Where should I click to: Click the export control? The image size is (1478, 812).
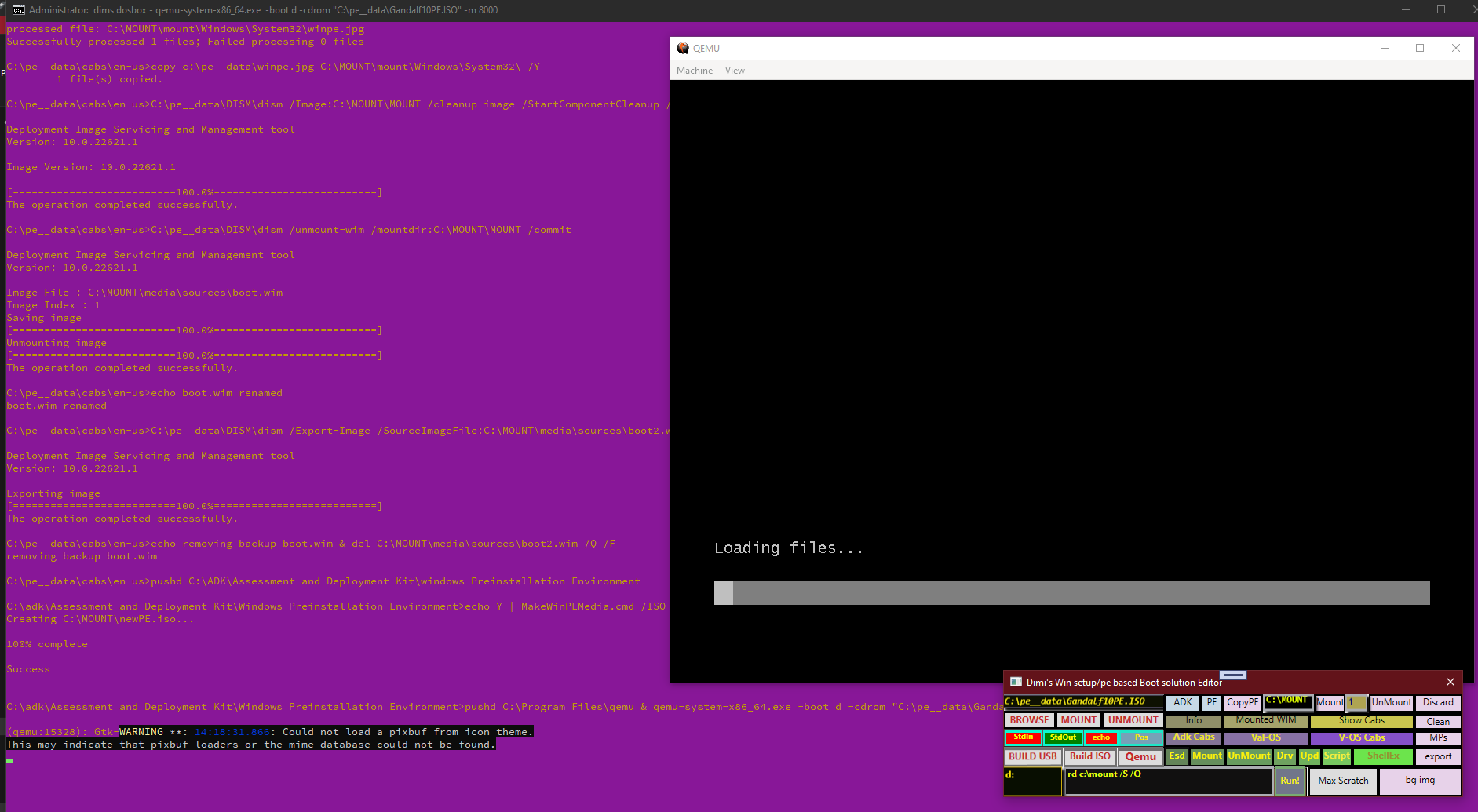(x=1438, y=756)
